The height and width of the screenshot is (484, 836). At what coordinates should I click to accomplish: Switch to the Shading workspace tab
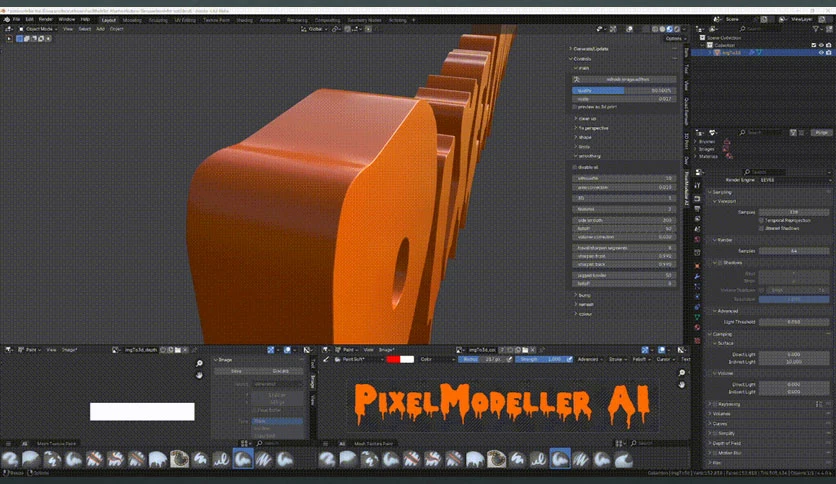click(244, 20)
